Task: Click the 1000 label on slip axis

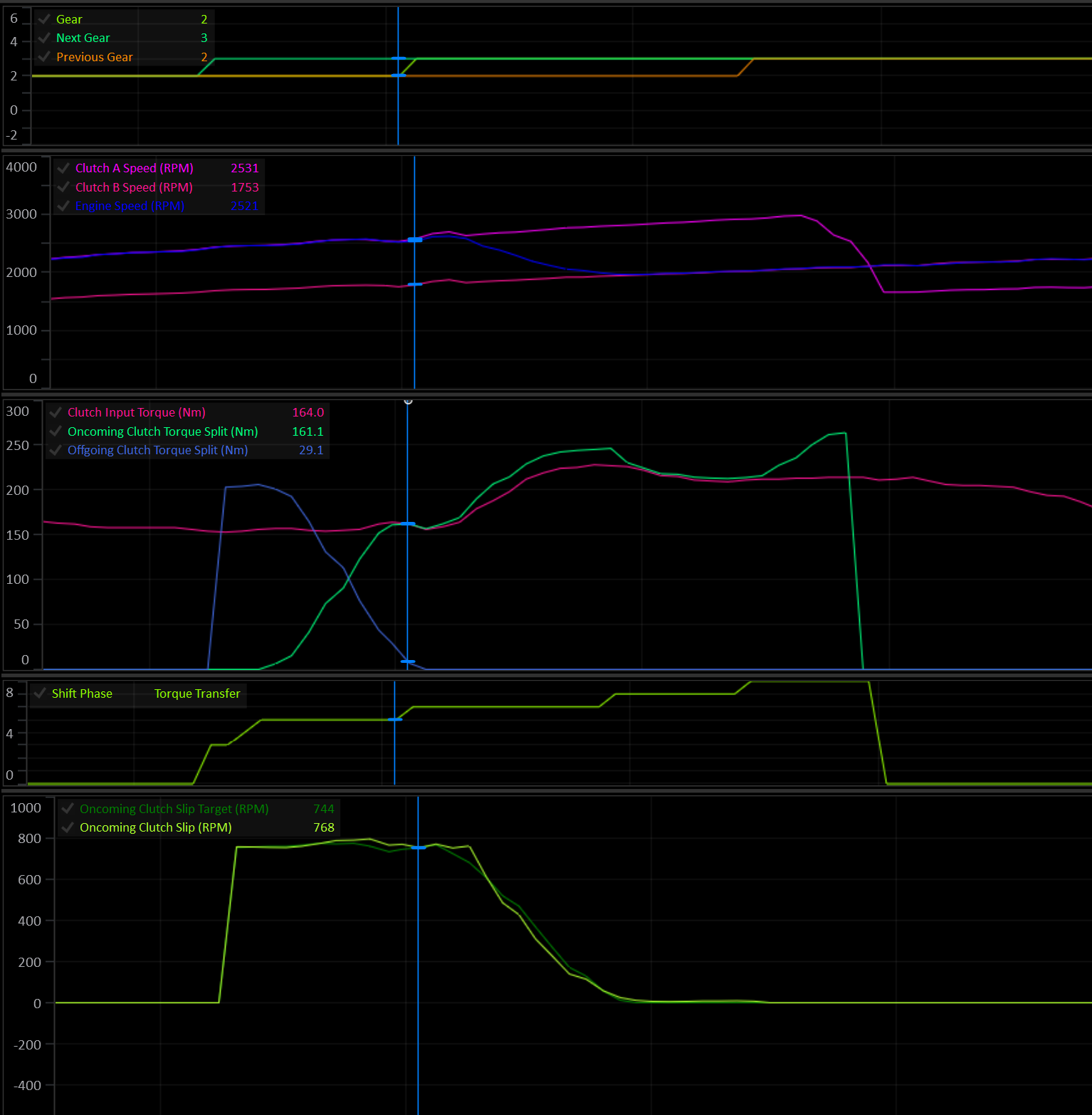Action: 26,808
